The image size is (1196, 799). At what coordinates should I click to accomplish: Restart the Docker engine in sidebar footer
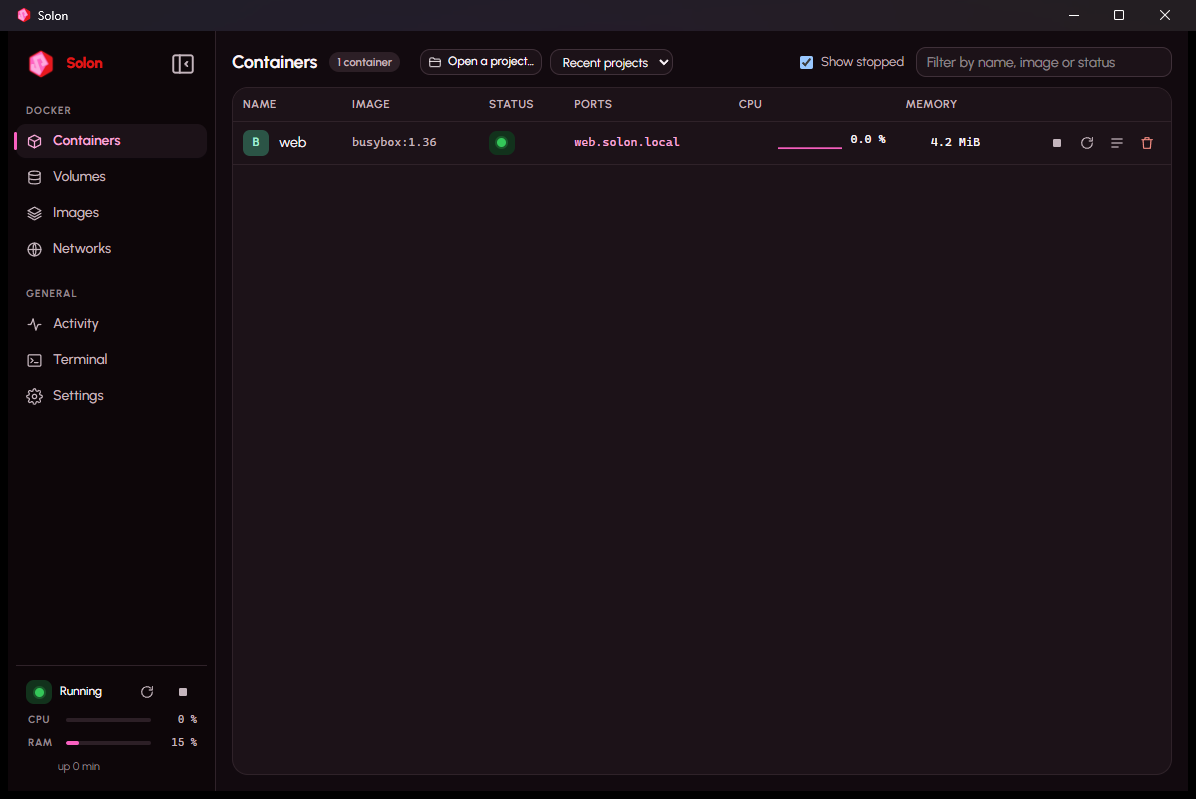coord(147,692)
